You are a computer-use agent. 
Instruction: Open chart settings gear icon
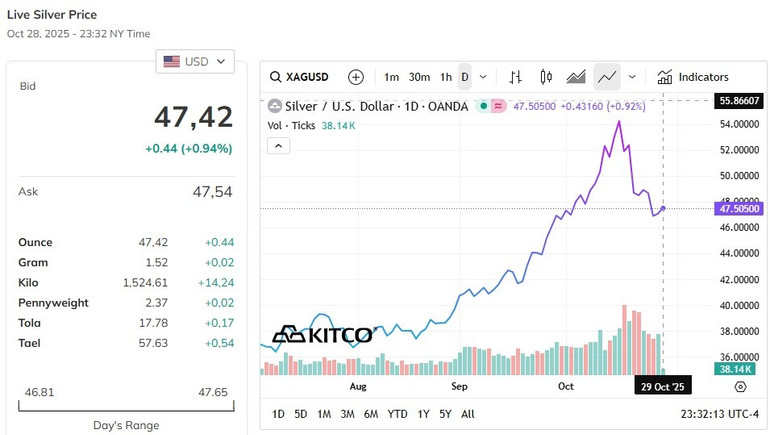(x=740, y=386)
